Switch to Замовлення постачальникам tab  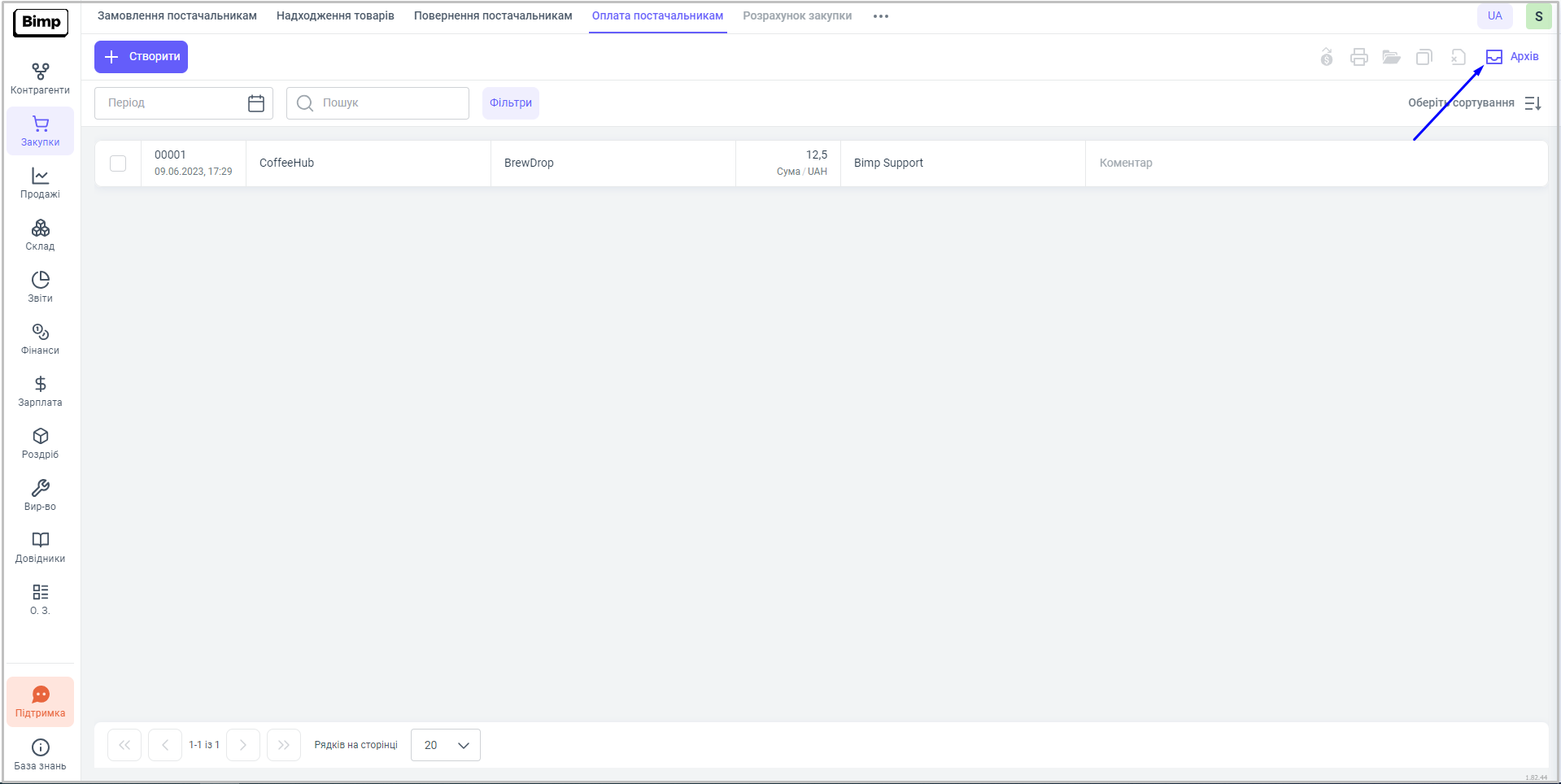(x=177, y=16)
